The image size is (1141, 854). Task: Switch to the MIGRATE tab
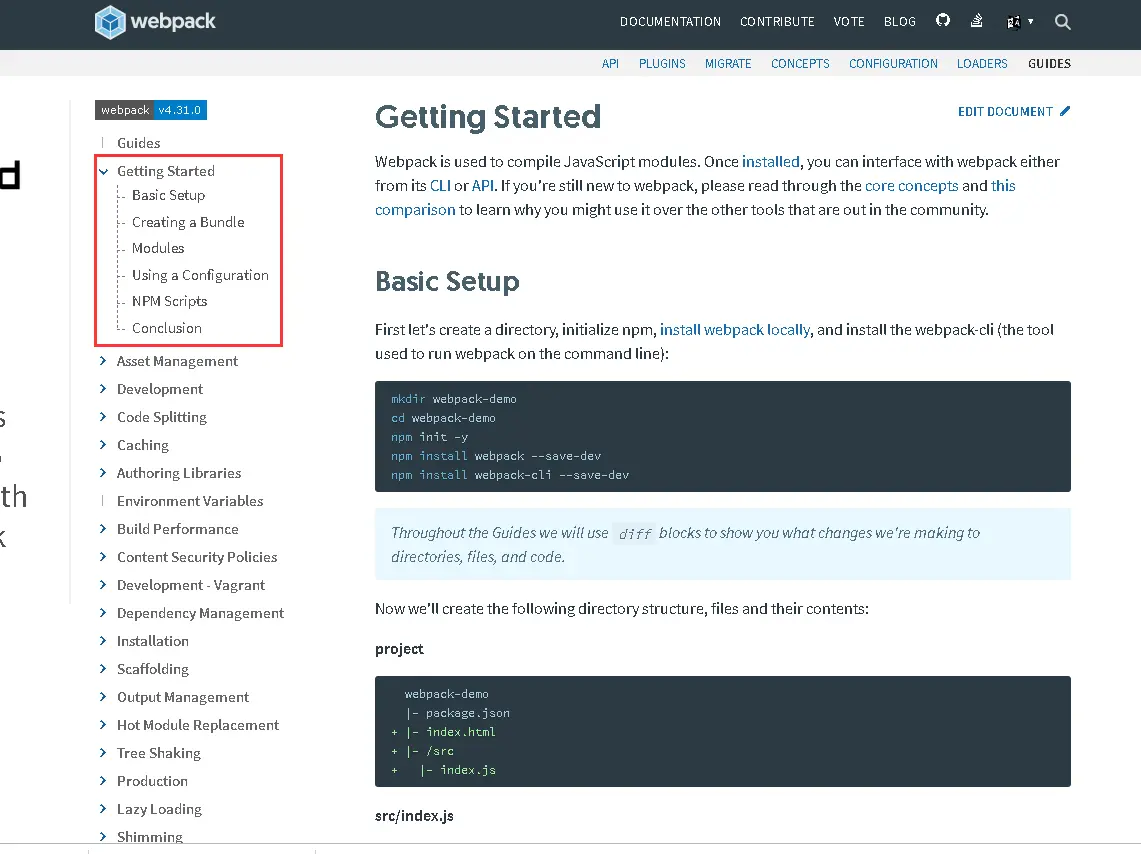pos(728,63)
